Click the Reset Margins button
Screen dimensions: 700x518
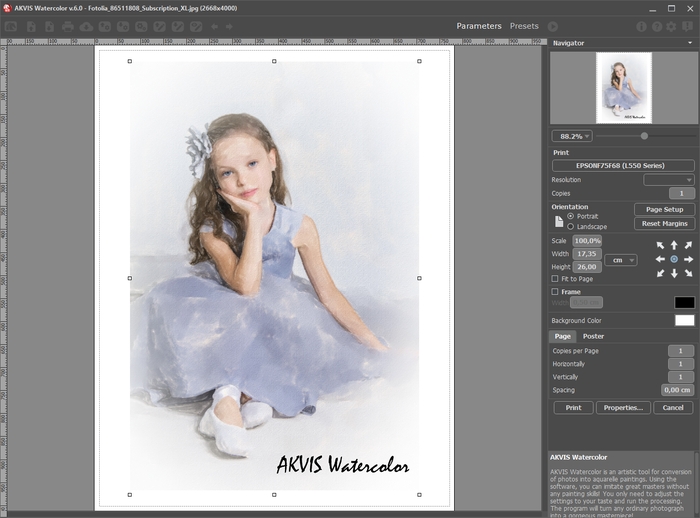point(664,224)
